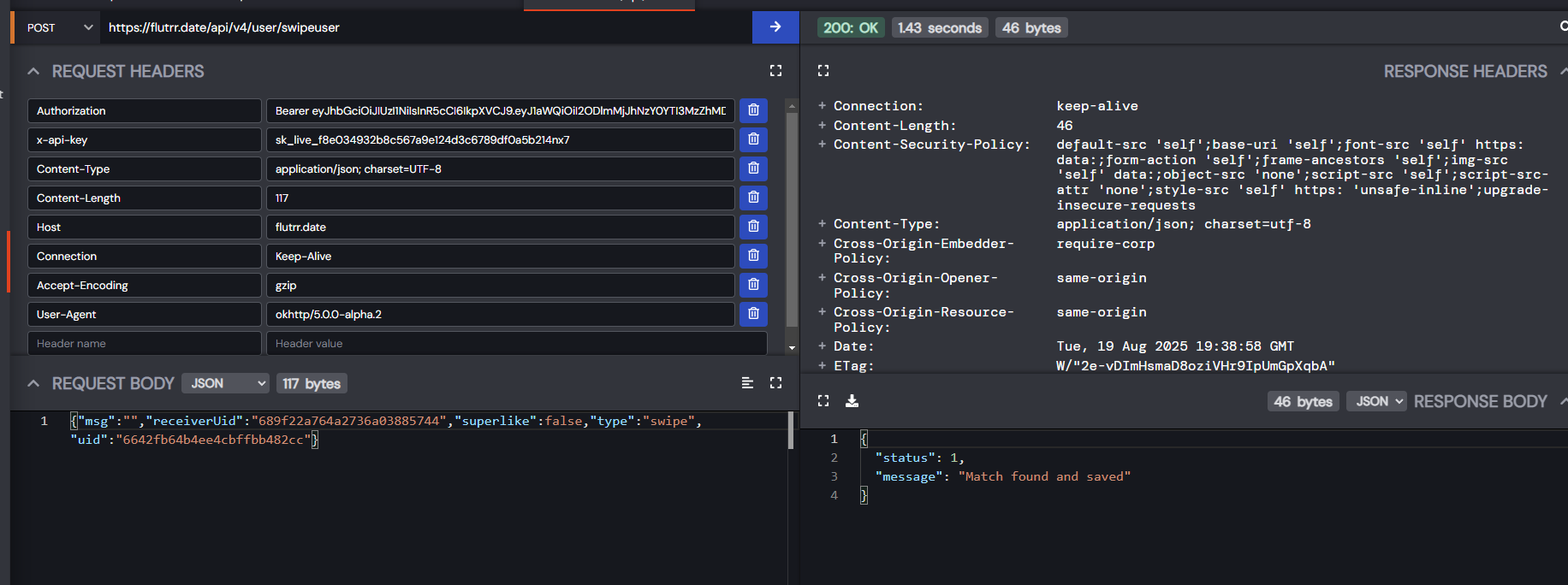This screenshot has width=1568, height=585.
Task: Focus the empty Header name field
Action: 145,343
